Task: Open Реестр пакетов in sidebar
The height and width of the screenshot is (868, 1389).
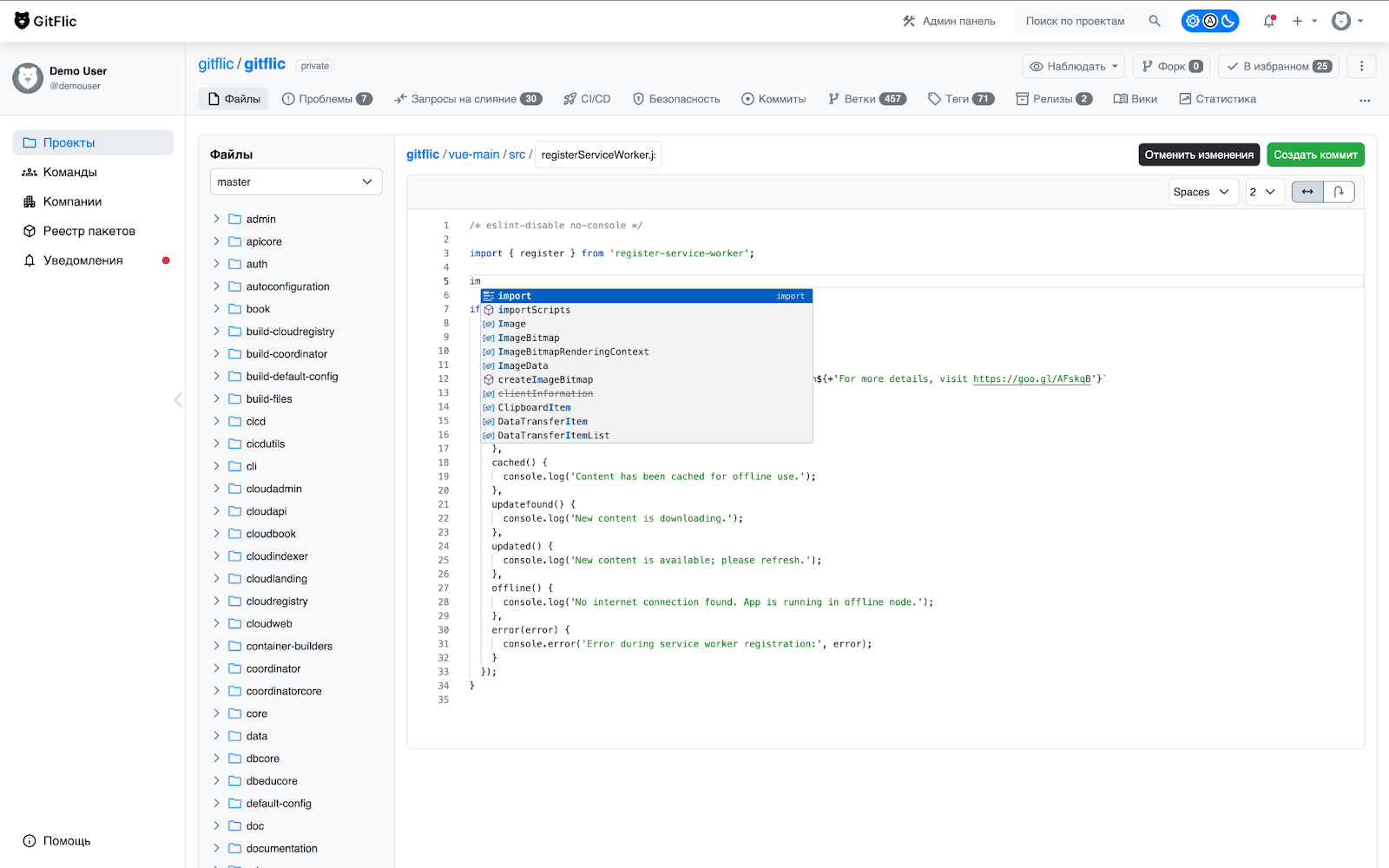Action: coord(93,231)
